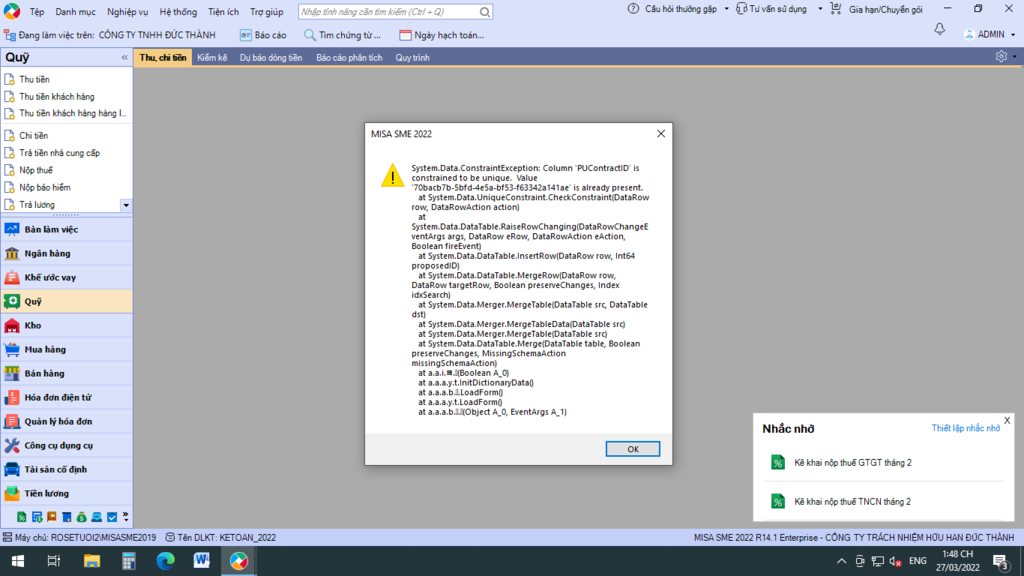Image resolution: width=1024 pixels, height=576 pixels.
Task: Open Gia hạn/Chuyển gói cart link
Action: [876, 9]
